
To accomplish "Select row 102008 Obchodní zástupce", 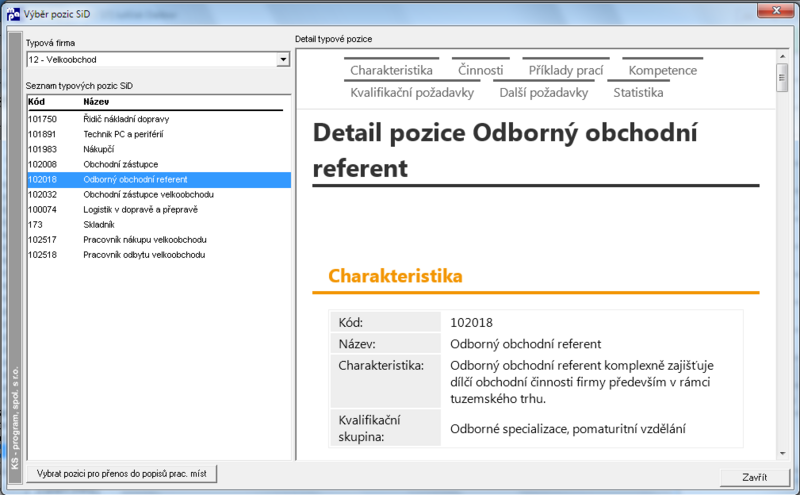I will (159, 164).
